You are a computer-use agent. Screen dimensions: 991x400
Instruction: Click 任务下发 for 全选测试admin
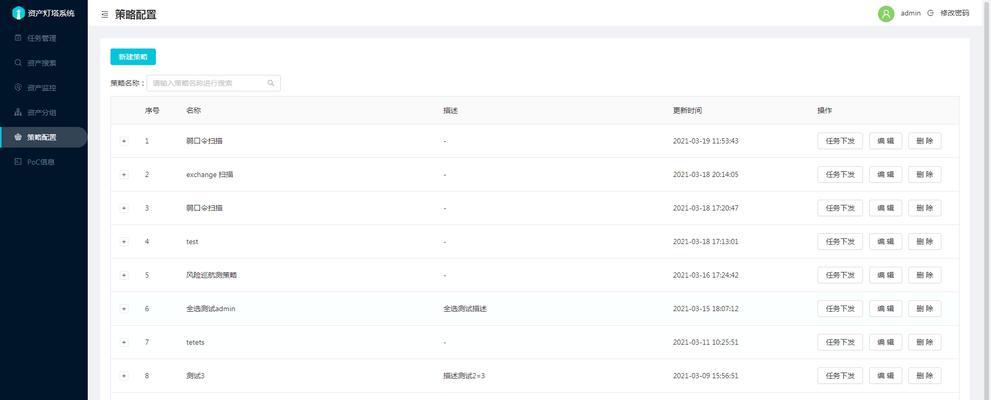840,308
